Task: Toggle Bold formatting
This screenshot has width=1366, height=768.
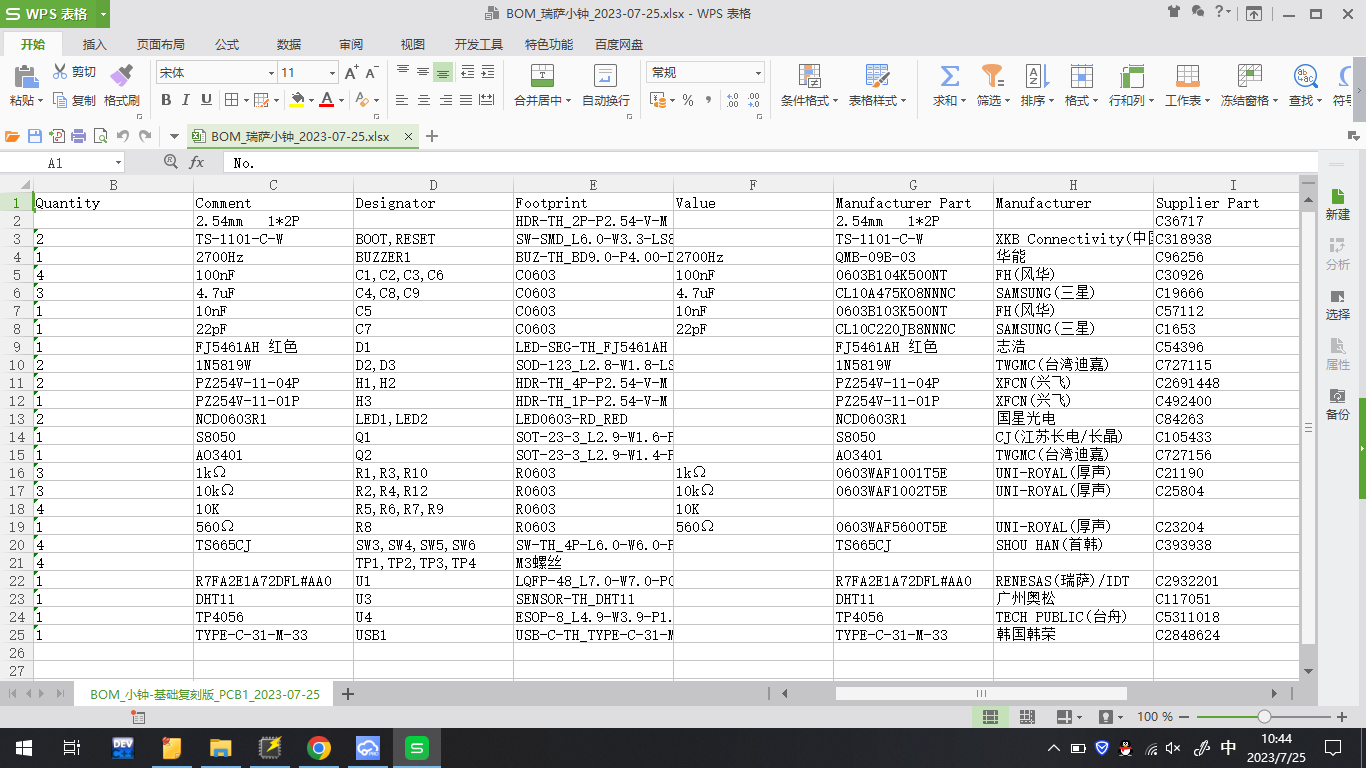Action: tap(166, 100)
